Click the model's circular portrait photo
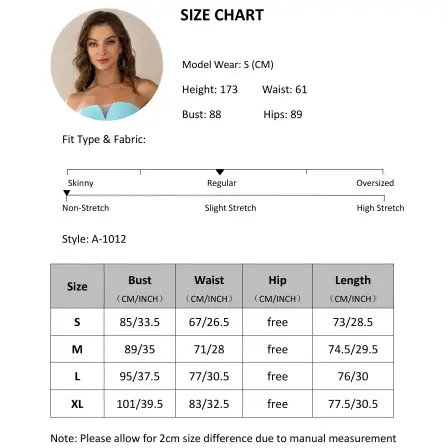Image resolution: width=448 pixels, height=448 pixels. coord(107,64)
